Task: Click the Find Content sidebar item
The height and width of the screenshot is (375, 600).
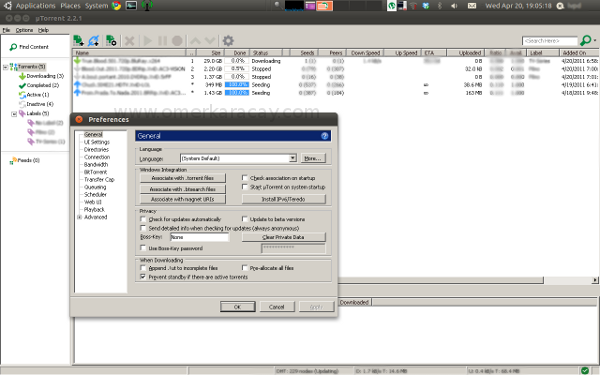Action: [x=29, y=47]
